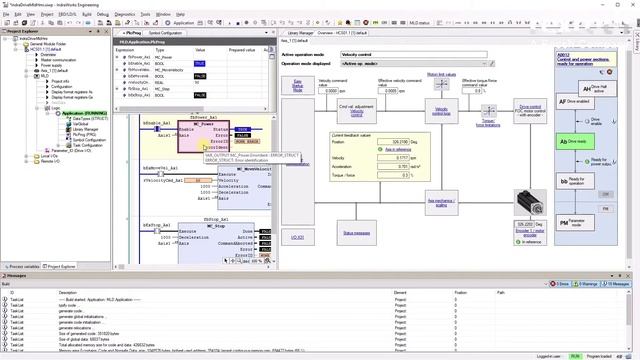
Task: Toggle the Messages filter button
Action: 616,284
